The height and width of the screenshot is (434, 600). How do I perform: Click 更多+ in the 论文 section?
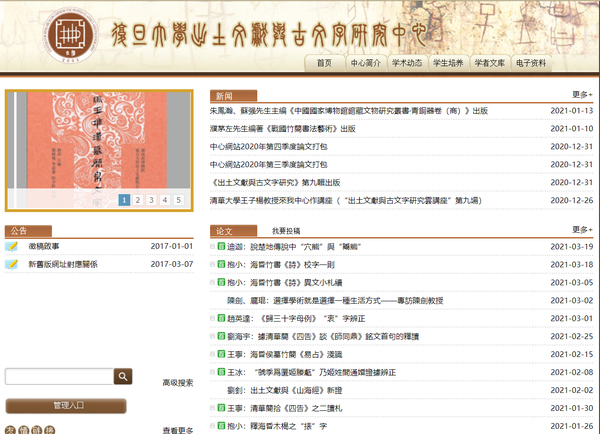click(x=582, y=229)
